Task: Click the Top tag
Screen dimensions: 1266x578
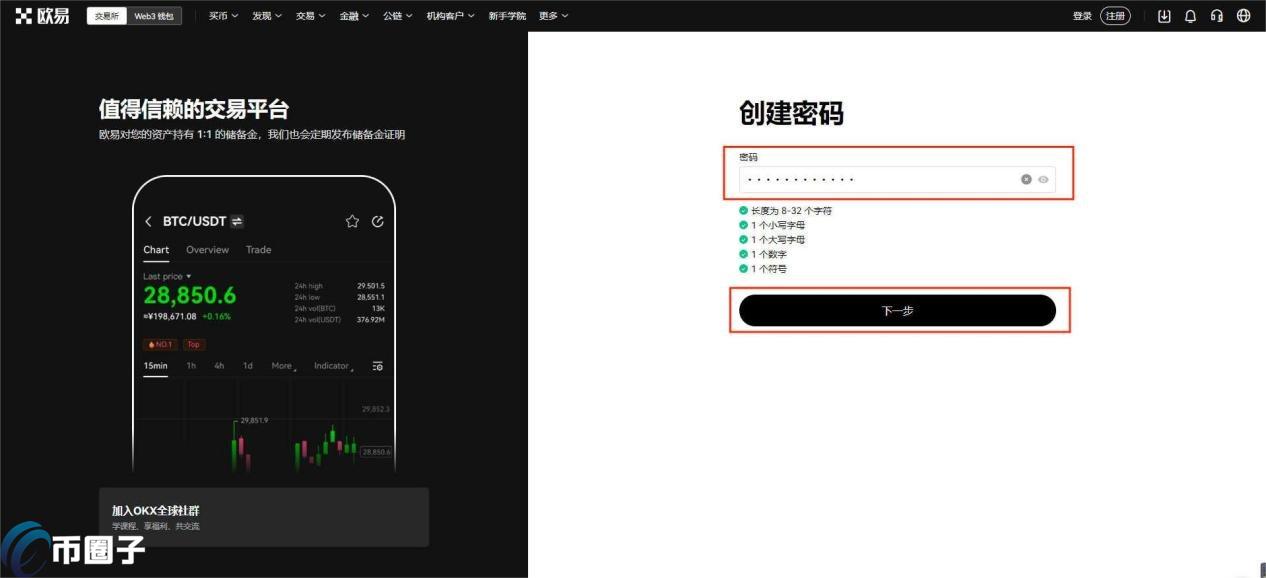Action: coord(193,344)
